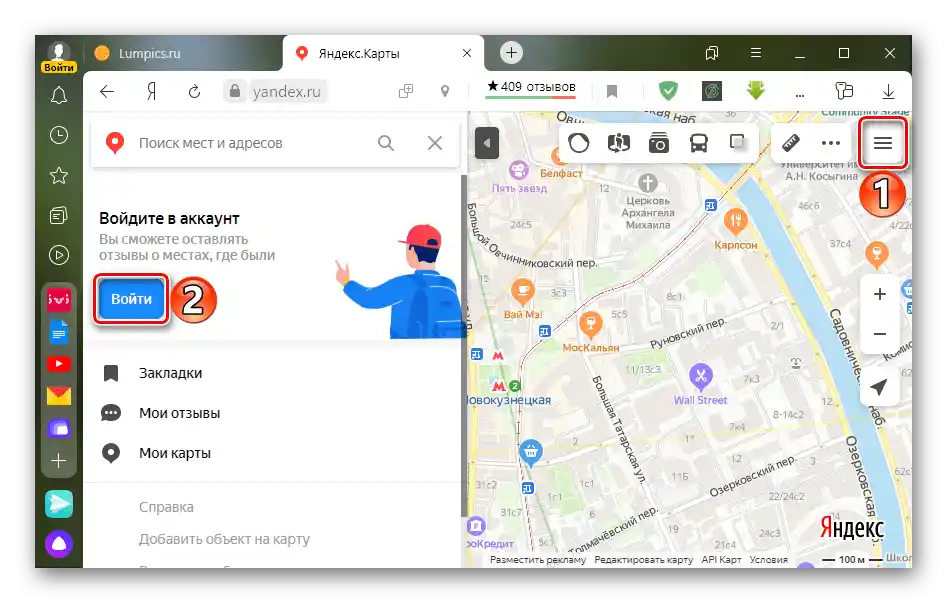Open the documents app in sidebar
This screenshot has height=603, width=947.
coord(59,332)
